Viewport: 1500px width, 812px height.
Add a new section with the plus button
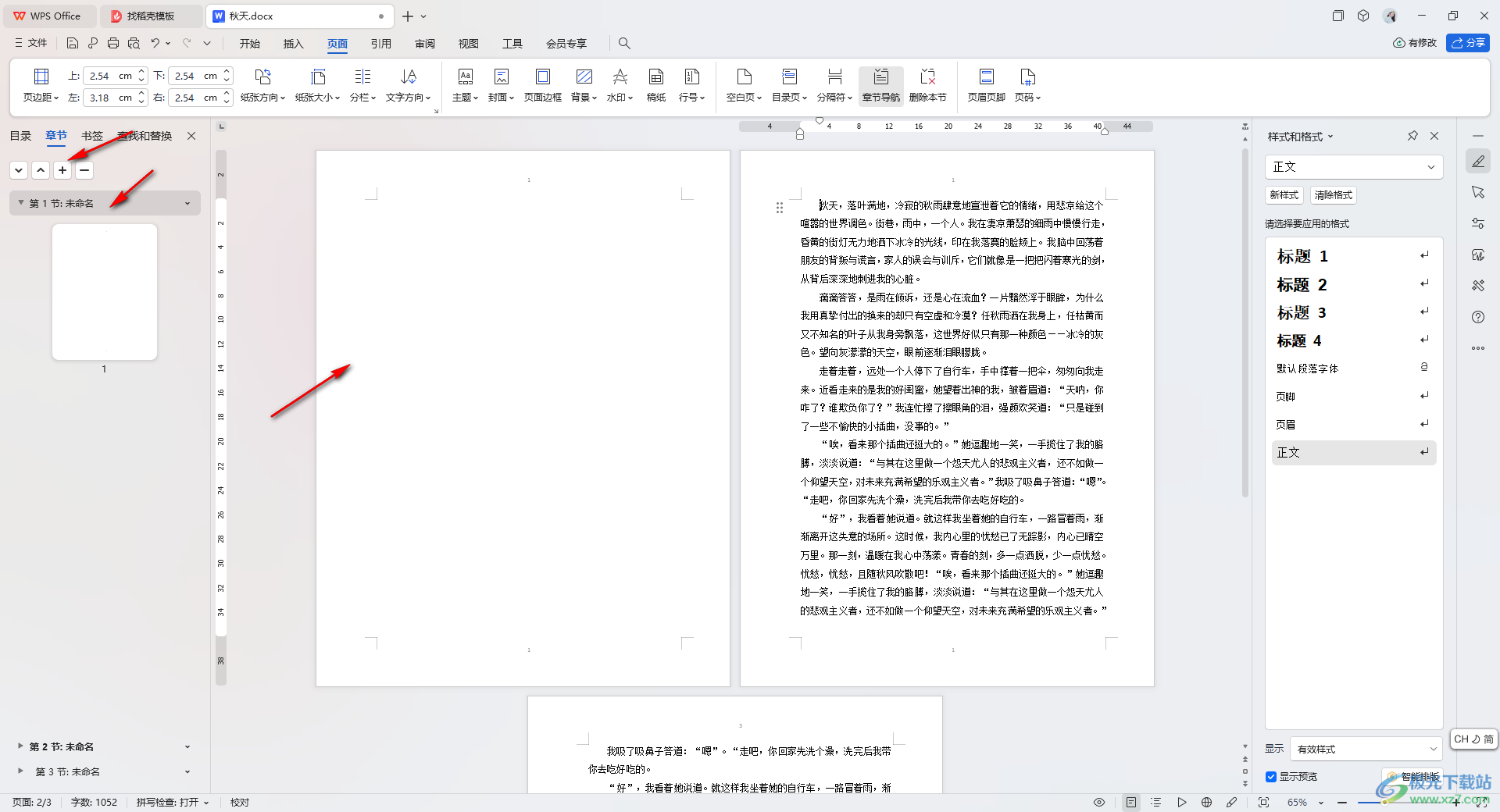tap(62, 169)
